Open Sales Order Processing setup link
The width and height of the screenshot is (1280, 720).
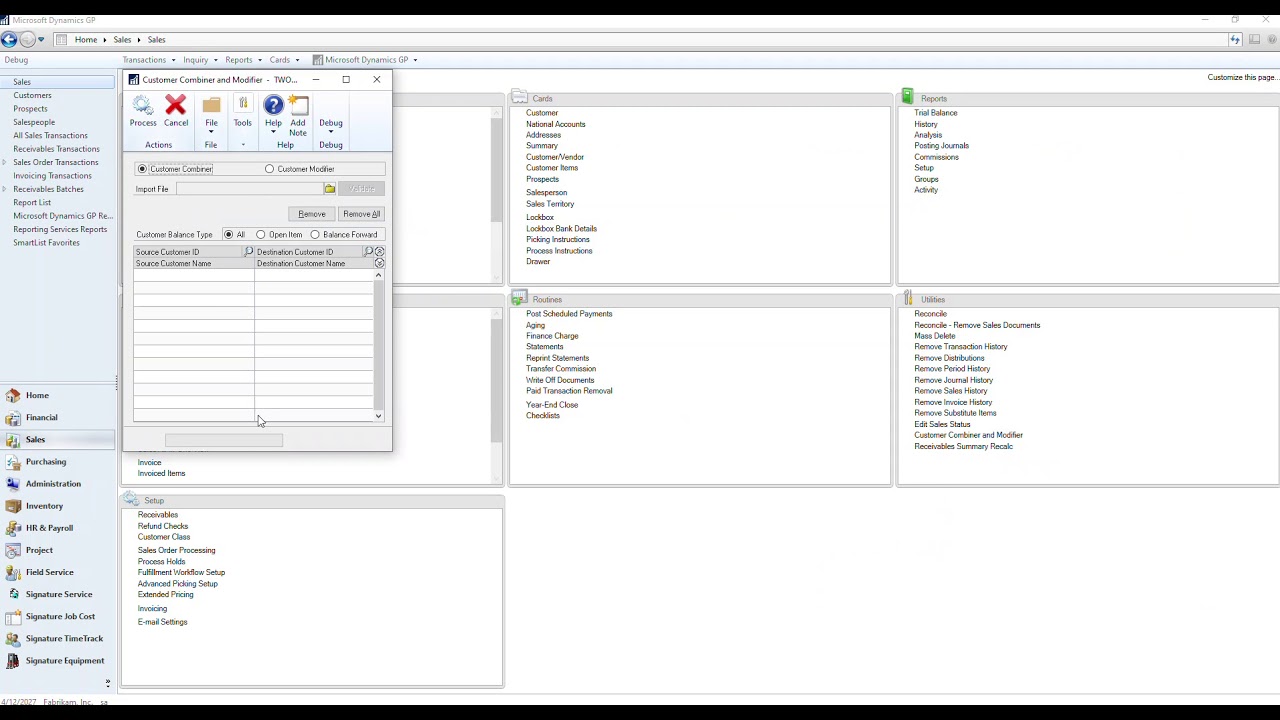pyautogui.click(x=176, y=550)
